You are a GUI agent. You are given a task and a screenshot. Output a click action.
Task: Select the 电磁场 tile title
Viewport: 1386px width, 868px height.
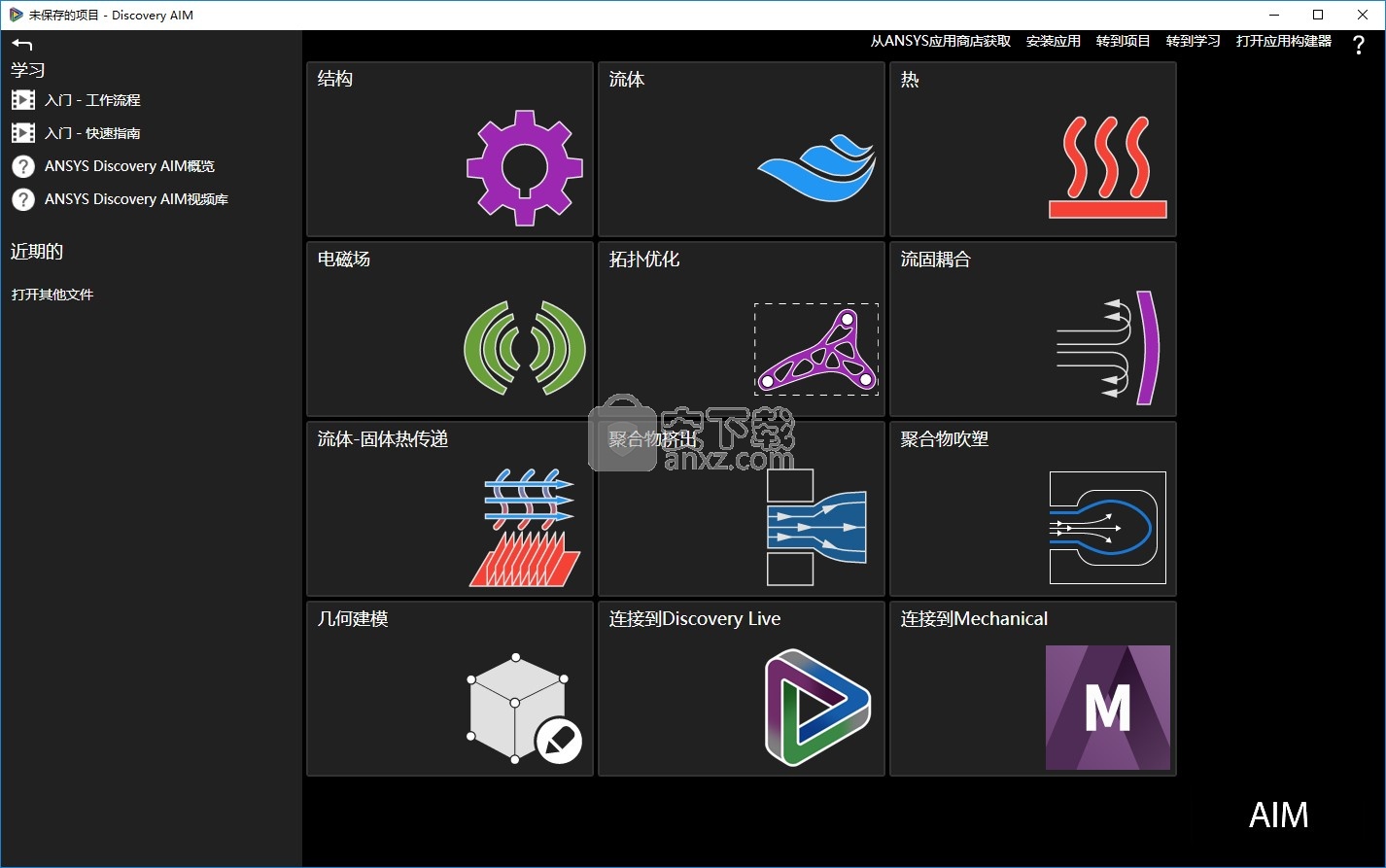tap(344, 260)
